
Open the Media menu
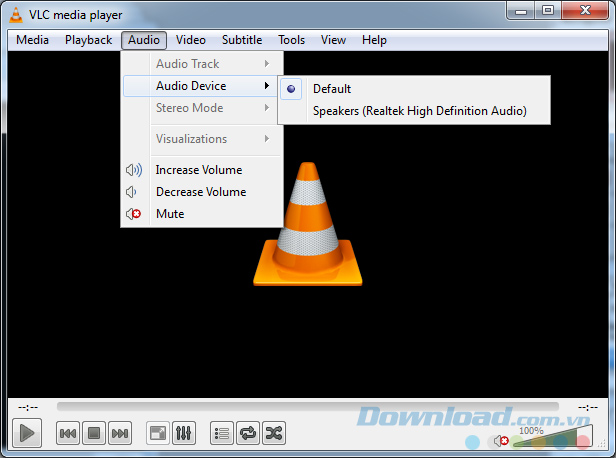pos(32,40)
